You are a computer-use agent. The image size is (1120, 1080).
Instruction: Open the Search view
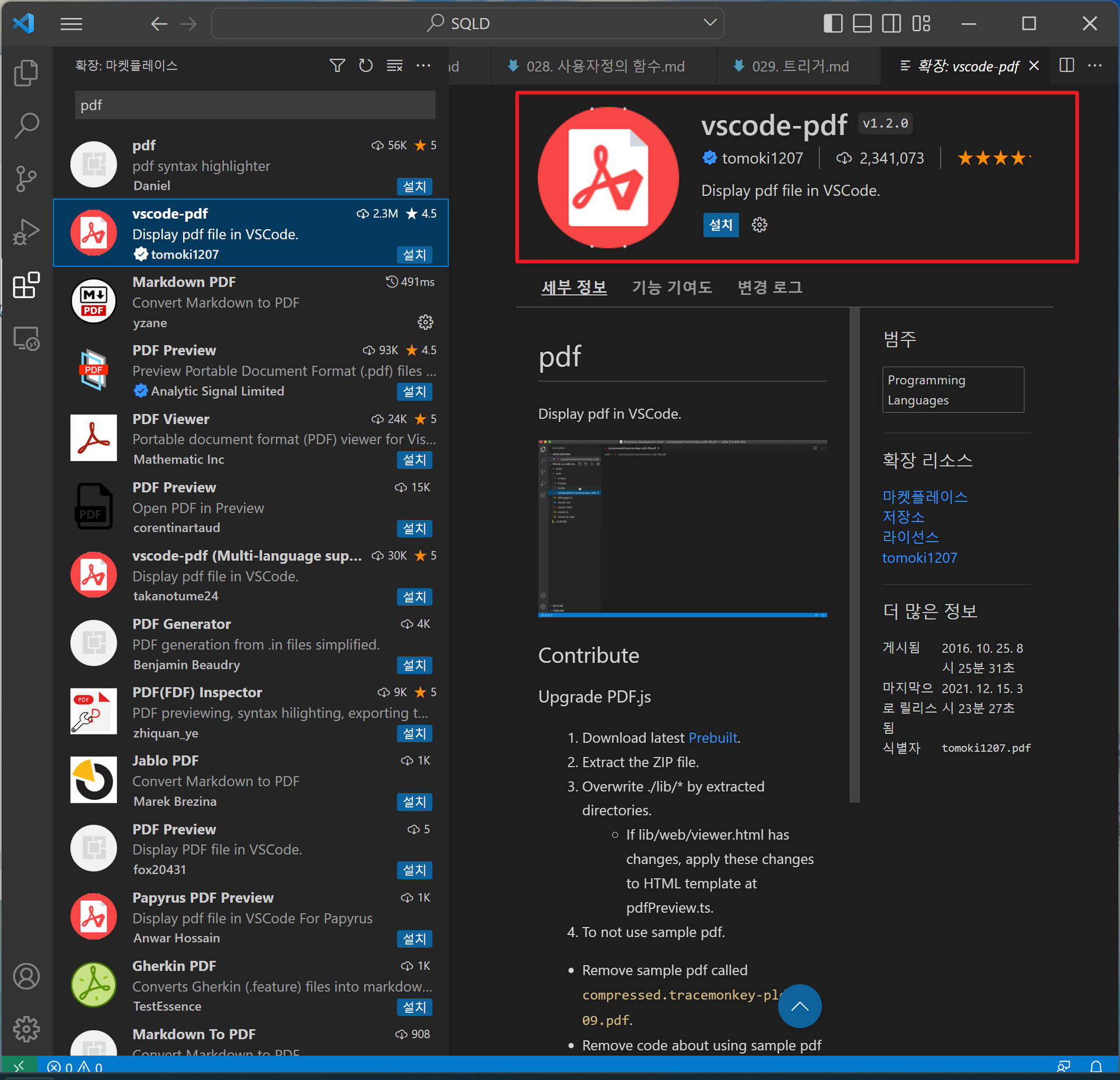pos(26,125)
